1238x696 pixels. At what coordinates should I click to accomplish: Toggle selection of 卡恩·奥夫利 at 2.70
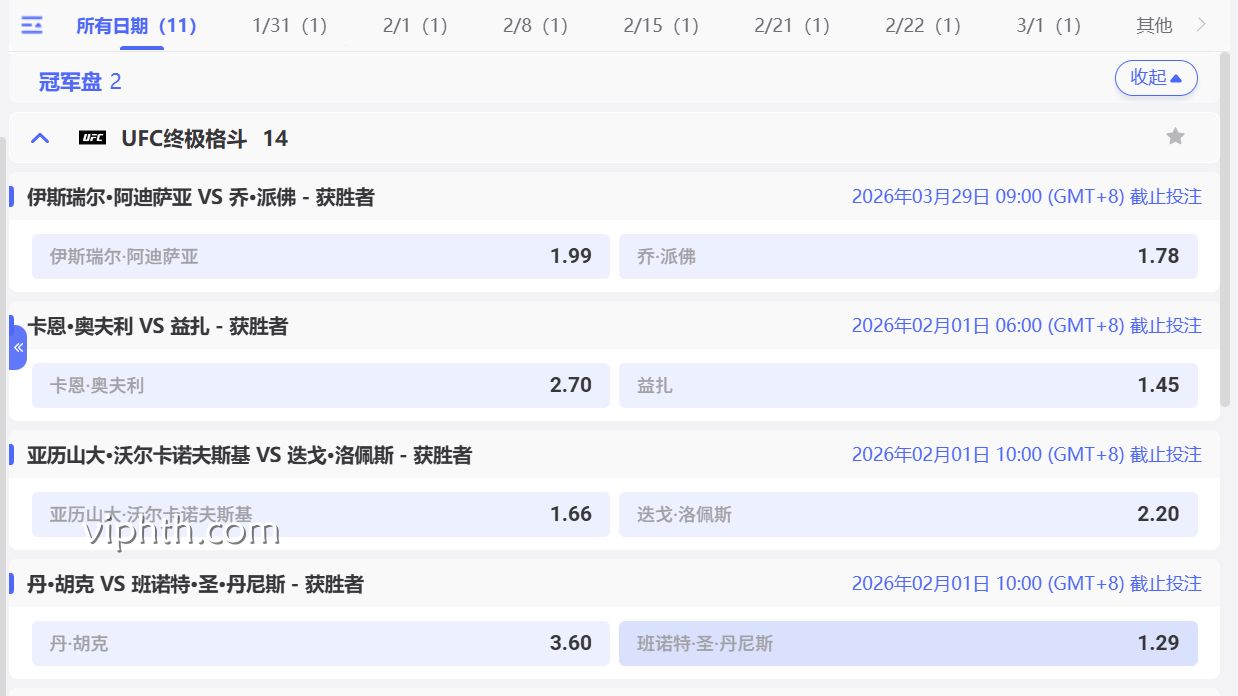[320, 385]
